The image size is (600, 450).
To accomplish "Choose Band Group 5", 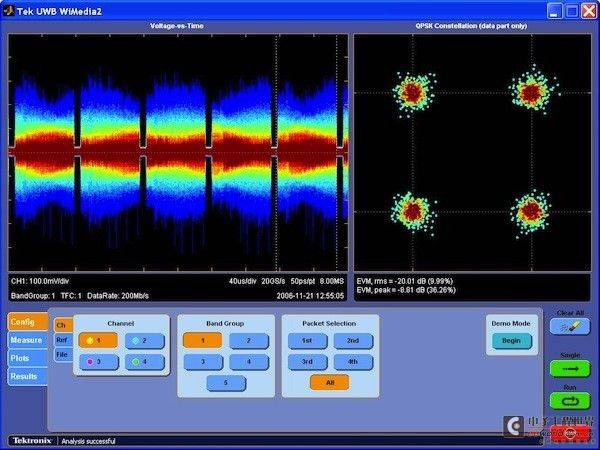I will [226, 383].
